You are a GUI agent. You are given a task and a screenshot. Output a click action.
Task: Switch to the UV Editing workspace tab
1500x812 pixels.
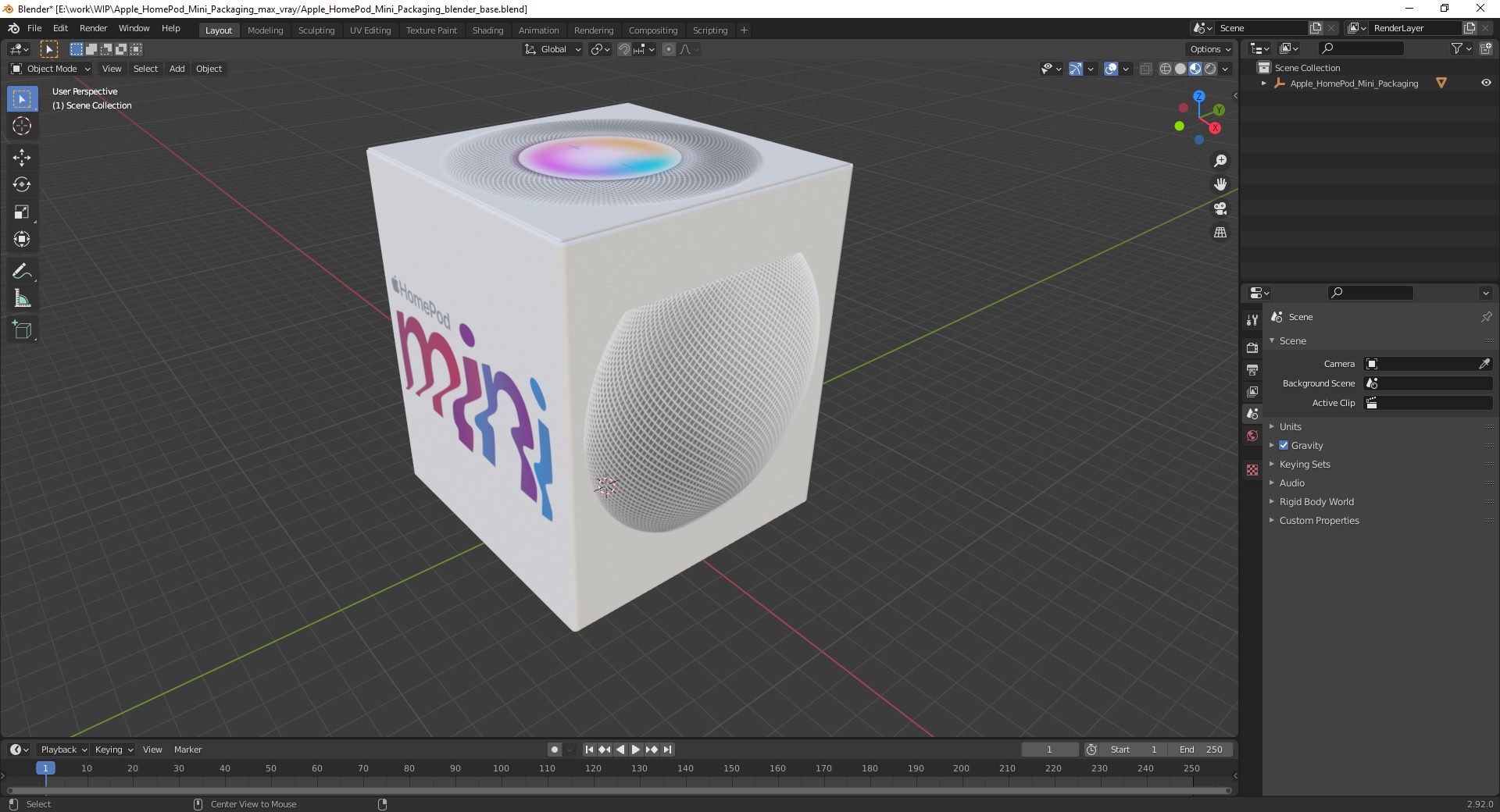pos(370,30)
